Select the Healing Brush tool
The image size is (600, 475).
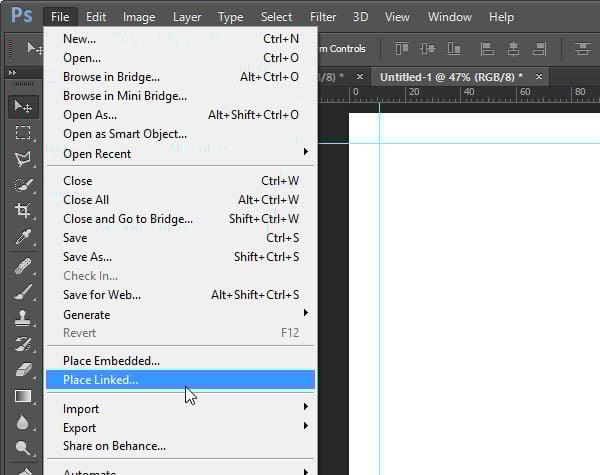tap(23, 266)
